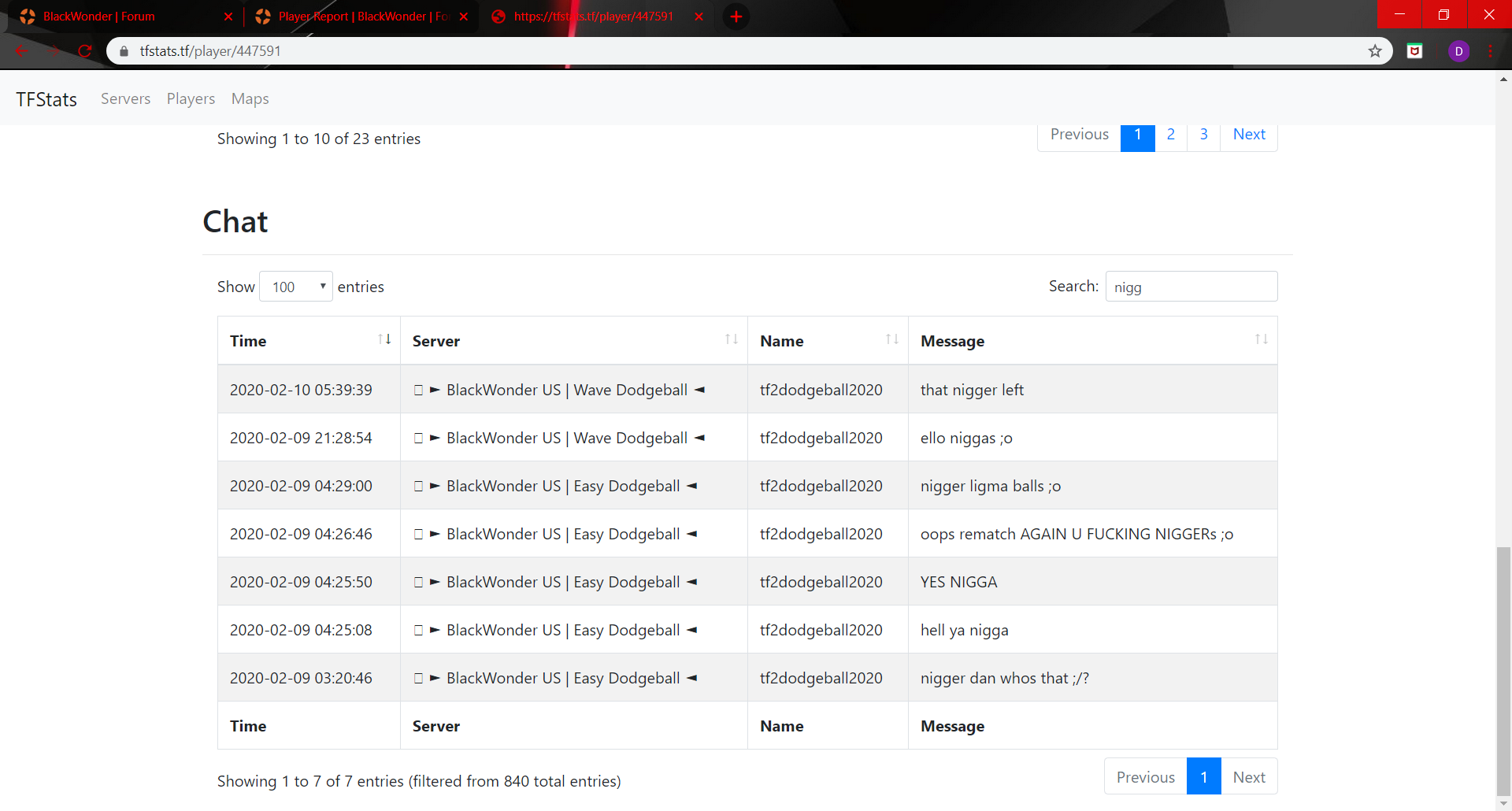Close the BlackWonder Forum tab
The width and height of the screenshot is (1512, 811).
point(228,17)
